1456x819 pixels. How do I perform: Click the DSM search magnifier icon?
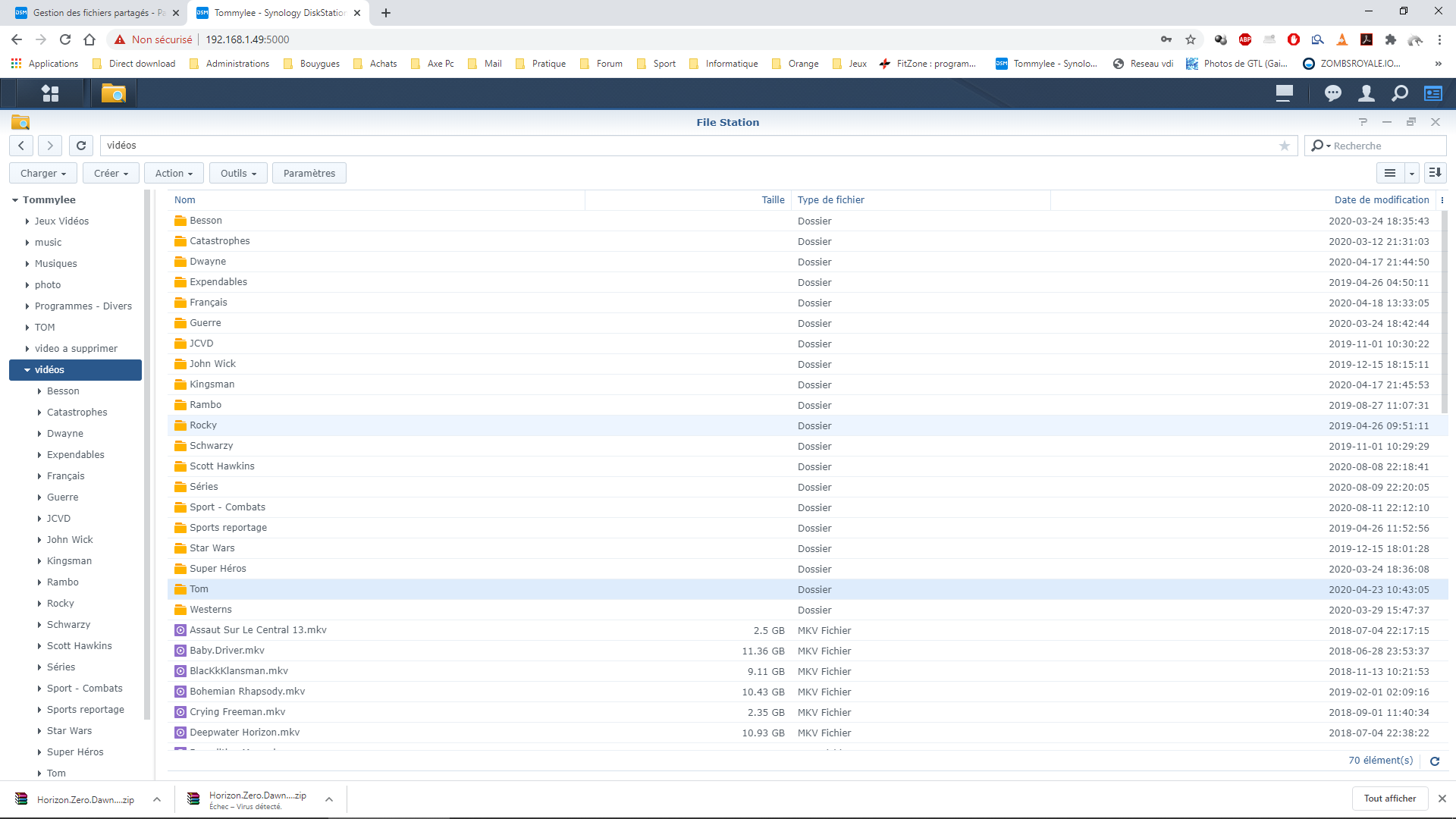pyautogui.click(x=1399, y=93)
